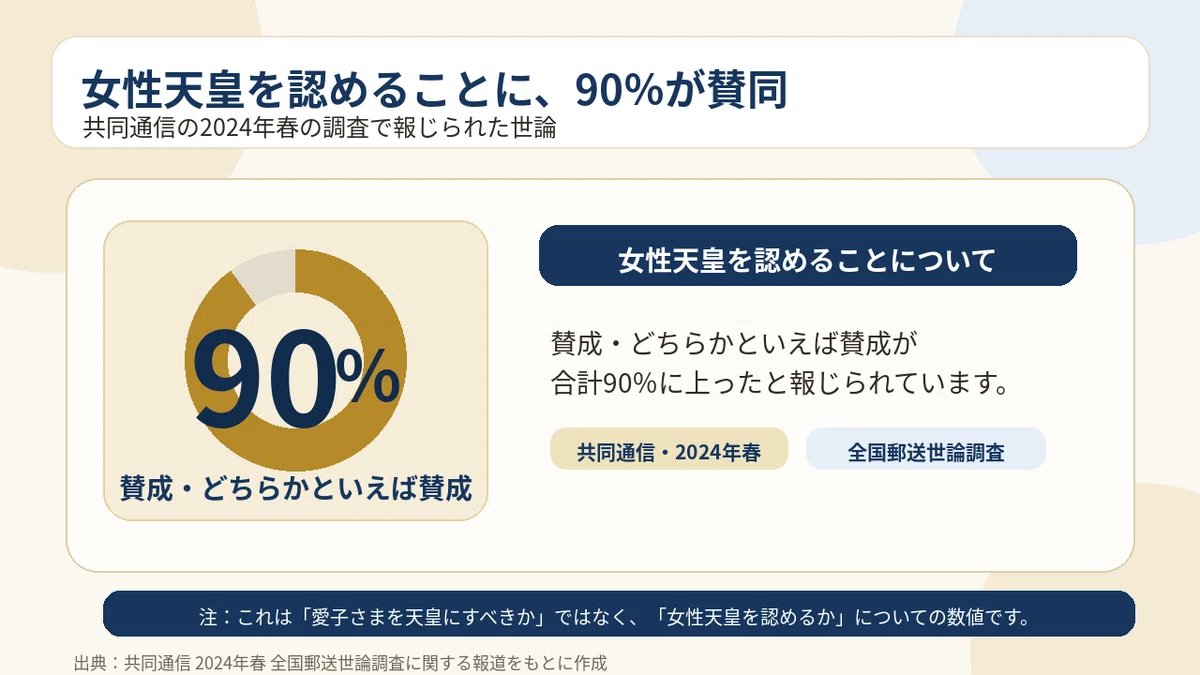Select the text line 賛成・どちらかといえば賛成が

pos(733,342)
